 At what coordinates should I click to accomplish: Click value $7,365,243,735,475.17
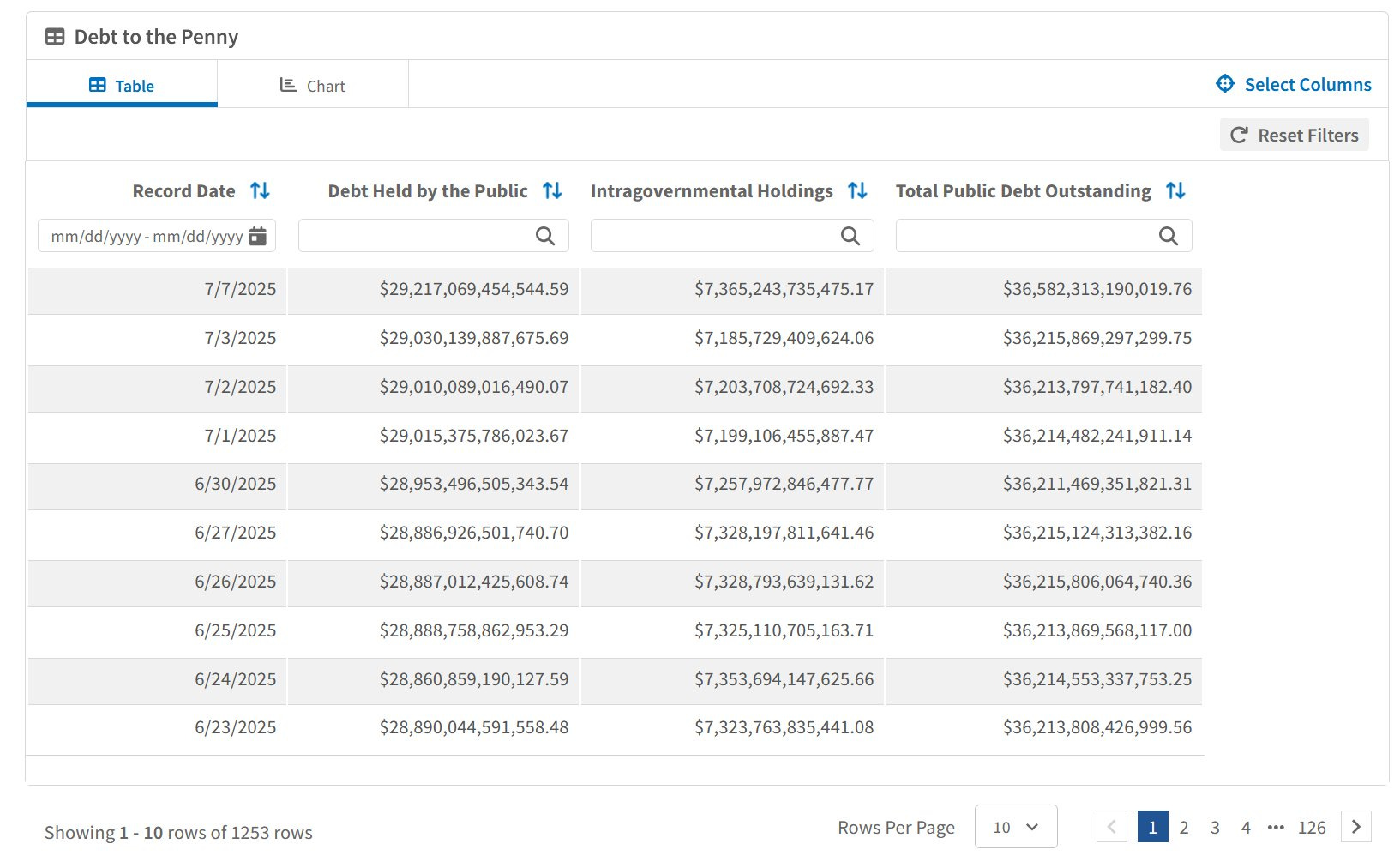784,289
